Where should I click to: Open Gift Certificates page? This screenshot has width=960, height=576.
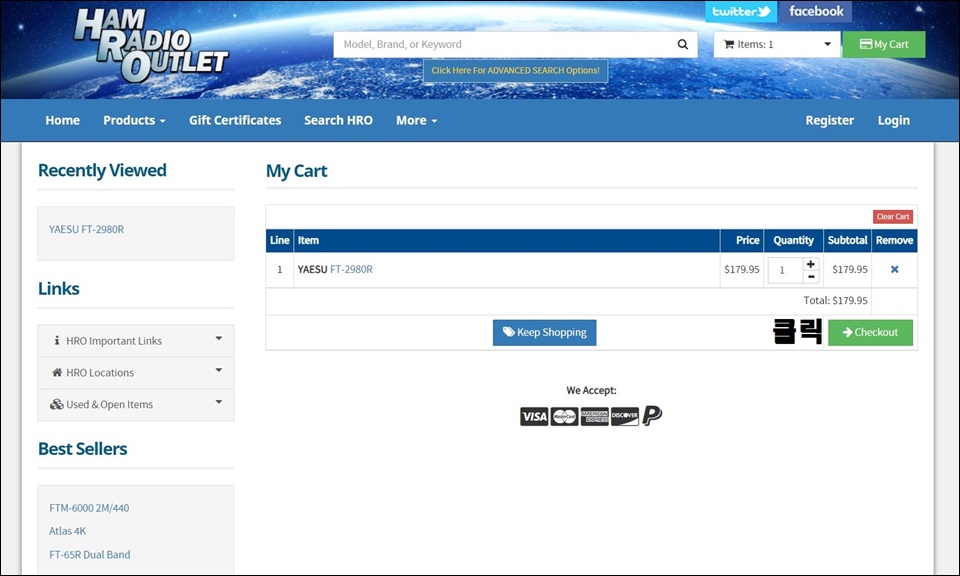(x=235, y=120)
